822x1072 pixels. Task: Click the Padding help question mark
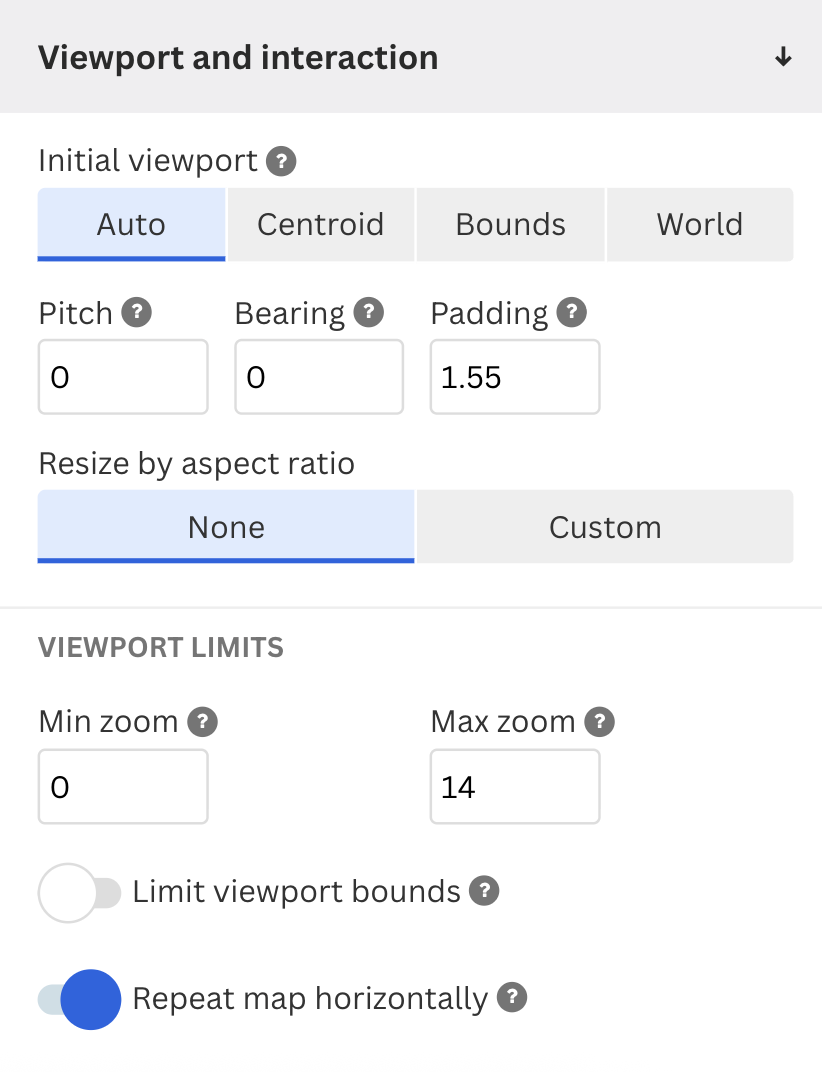pos(572,313)
